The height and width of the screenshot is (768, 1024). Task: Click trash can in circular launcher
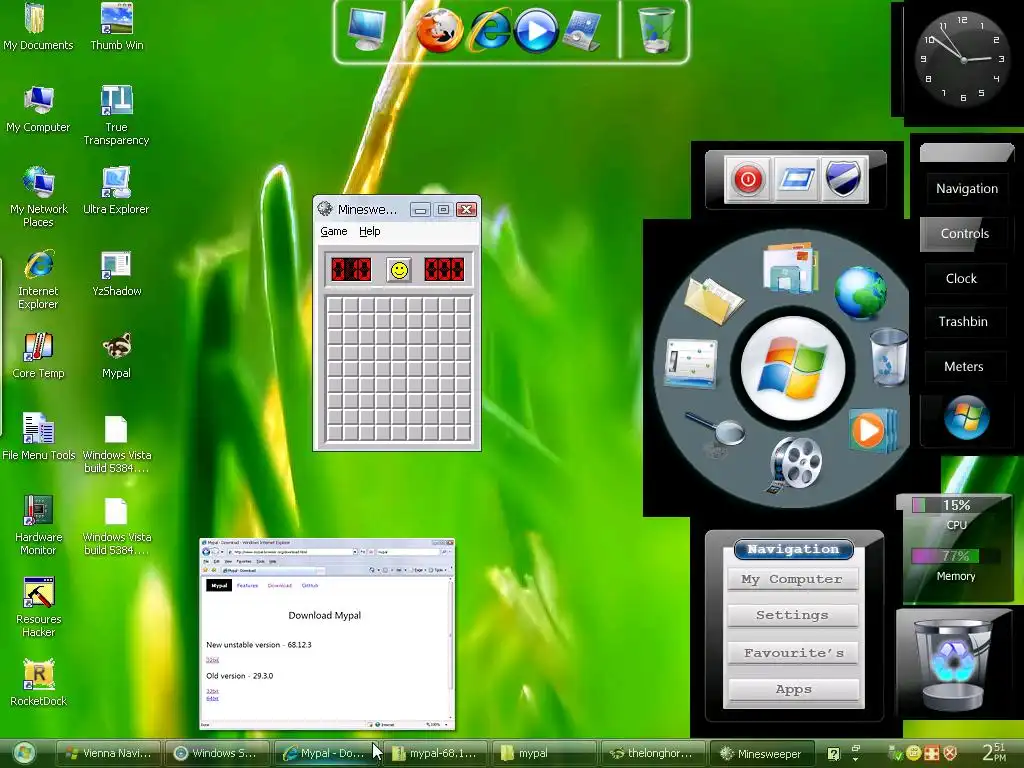point(889,357)
